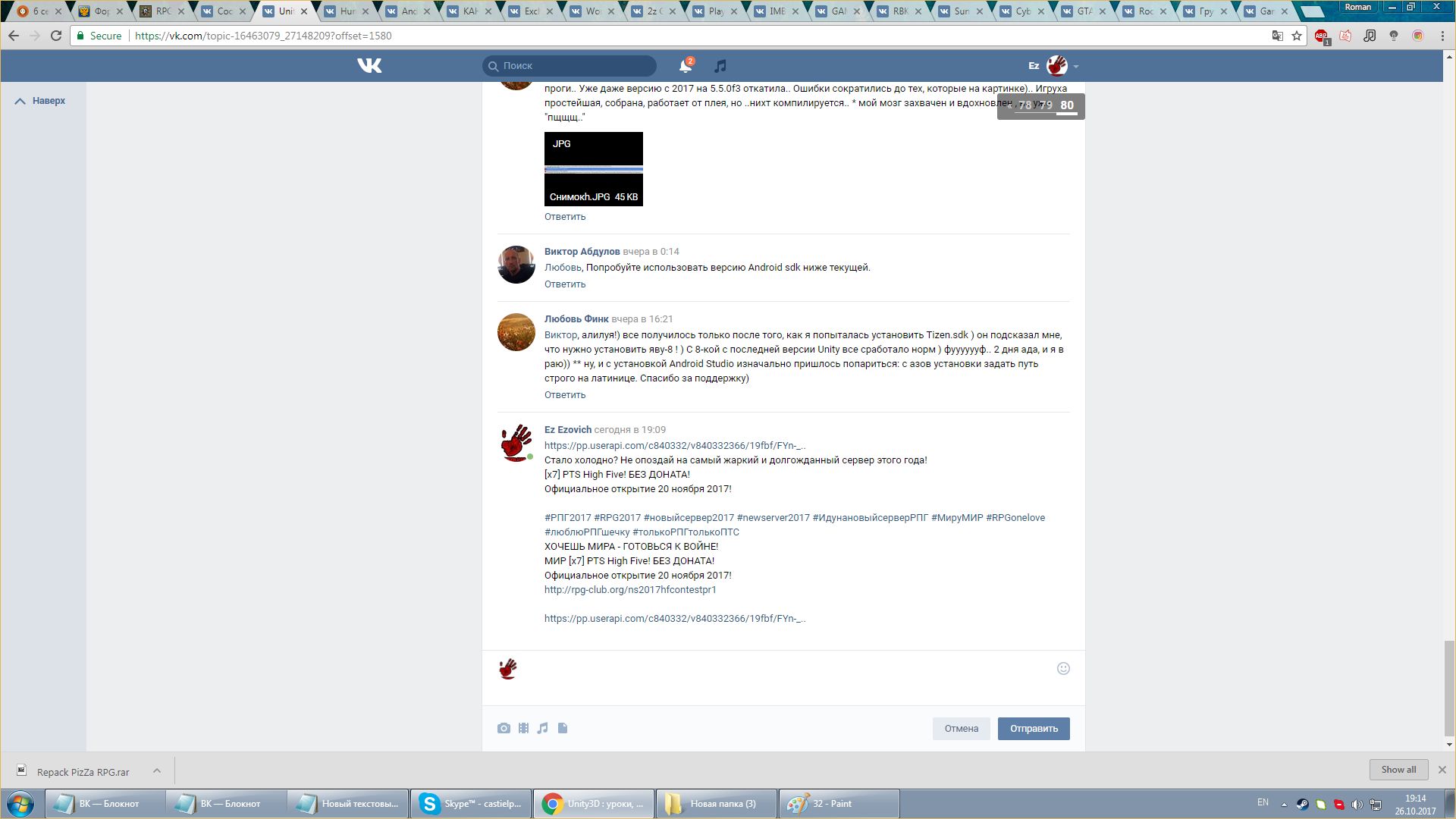
Task: Open the emoji smiley picker
Action: 1063,668
